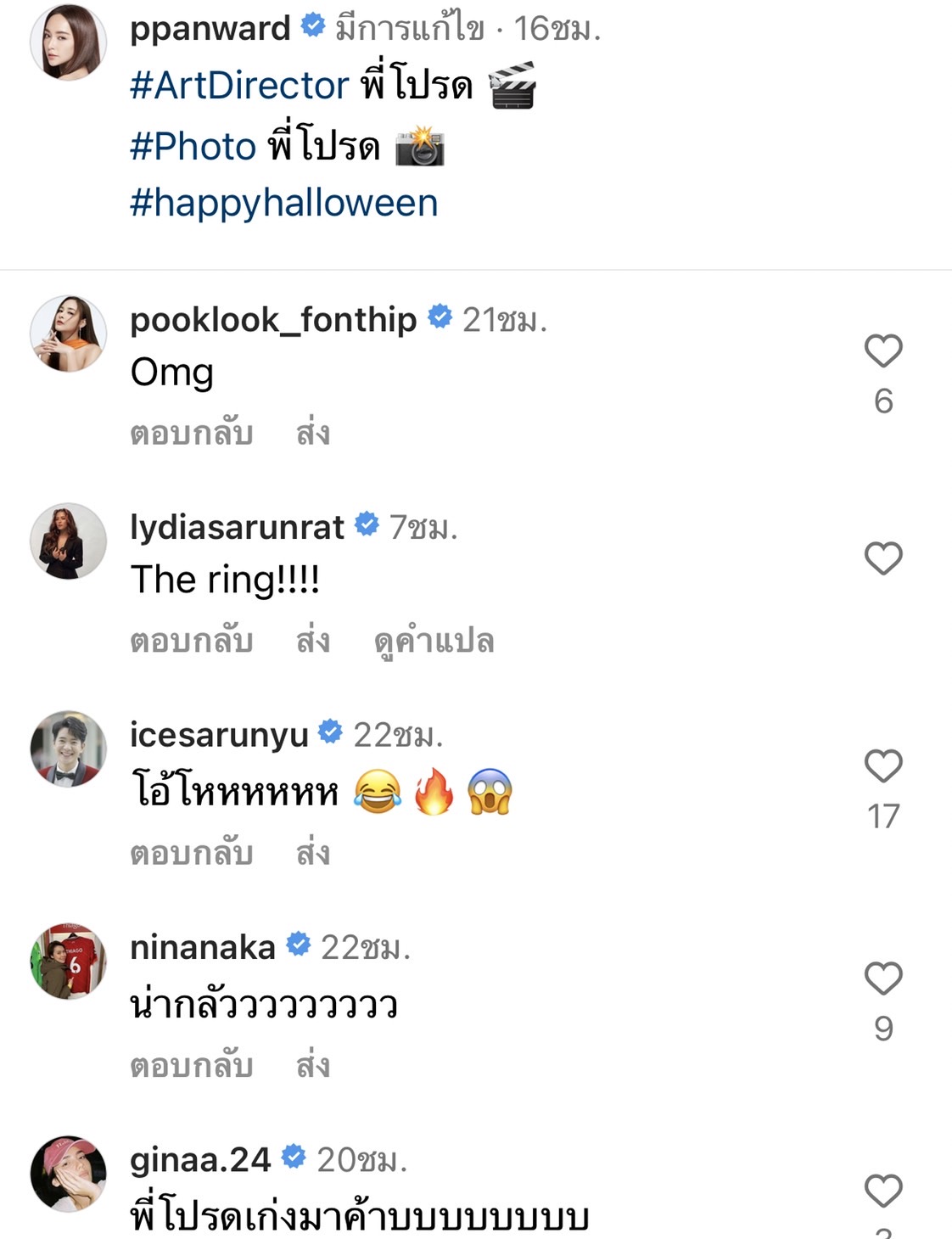This screenshot has height=1239, width=952.
Task: Send lydiasarunrat's comment via ส่ง
Action: 312,642
